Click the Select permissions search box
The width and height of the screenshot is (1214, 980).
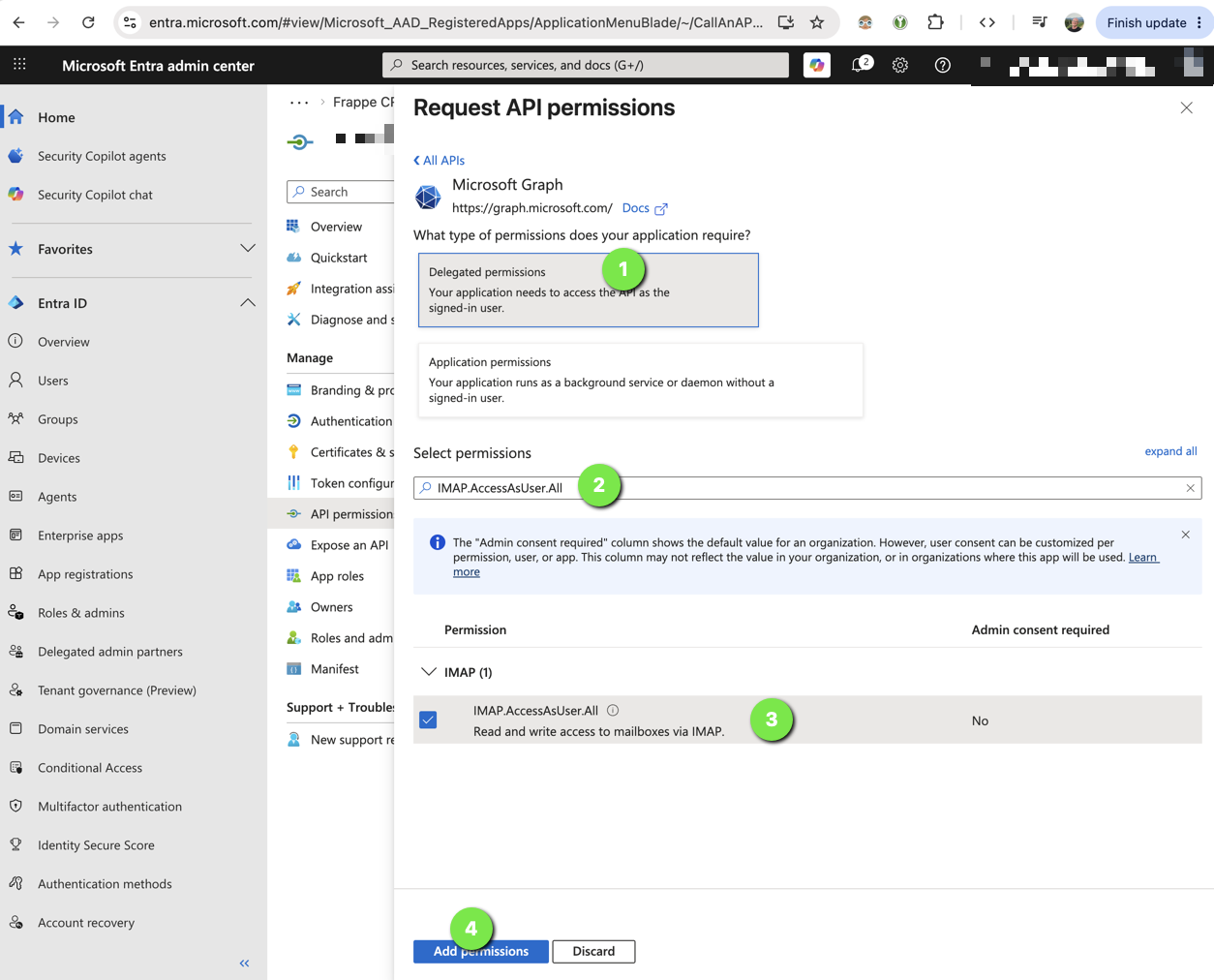807,488
